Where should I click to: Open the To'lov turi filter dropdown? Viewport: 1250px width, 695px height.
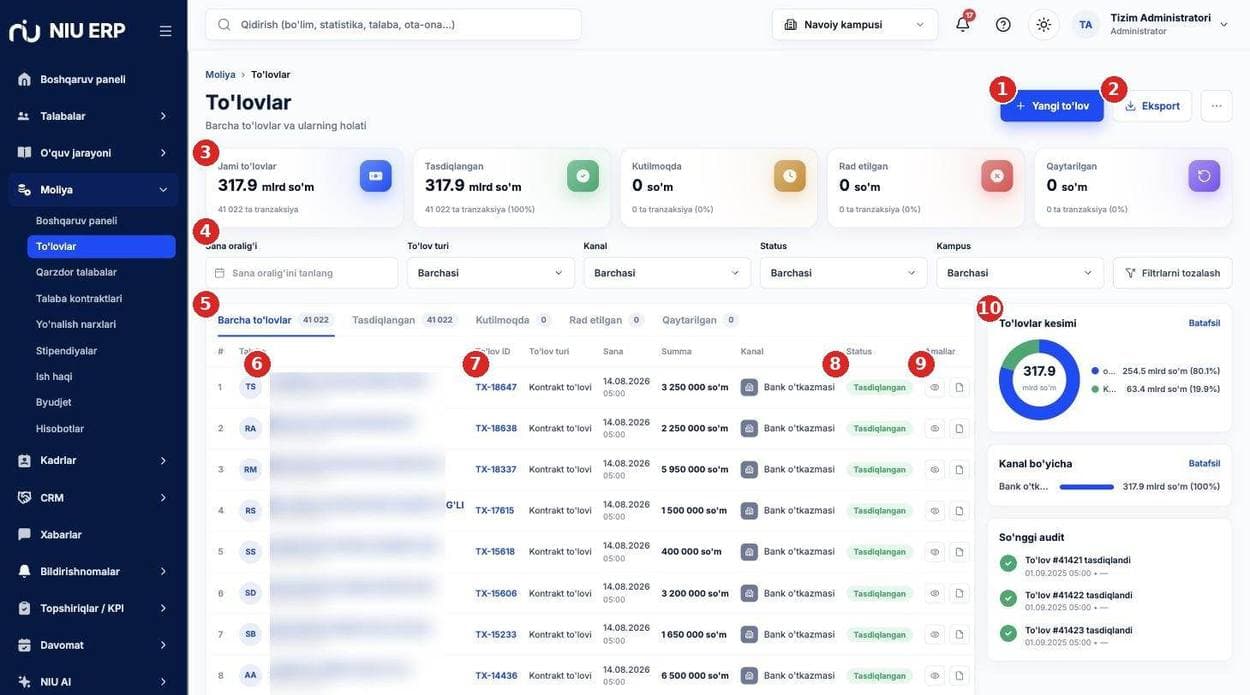point(491,273)
